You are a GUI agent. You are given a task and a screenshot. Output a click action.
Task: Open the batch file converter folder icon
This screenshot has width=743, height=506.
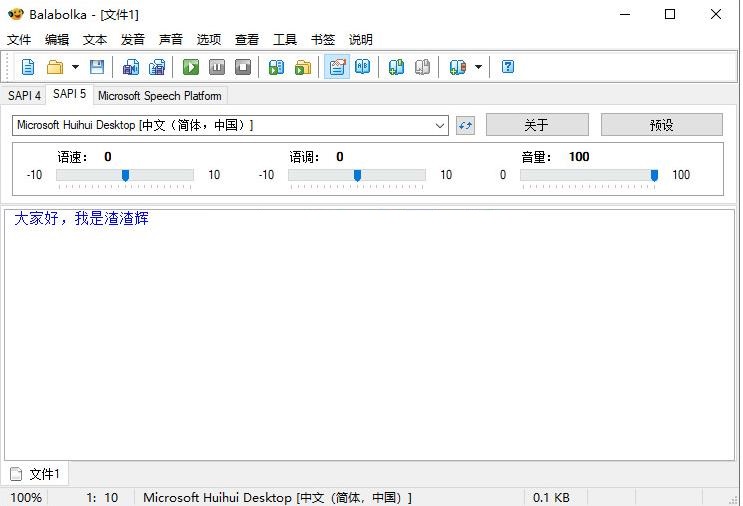[303, 67]
